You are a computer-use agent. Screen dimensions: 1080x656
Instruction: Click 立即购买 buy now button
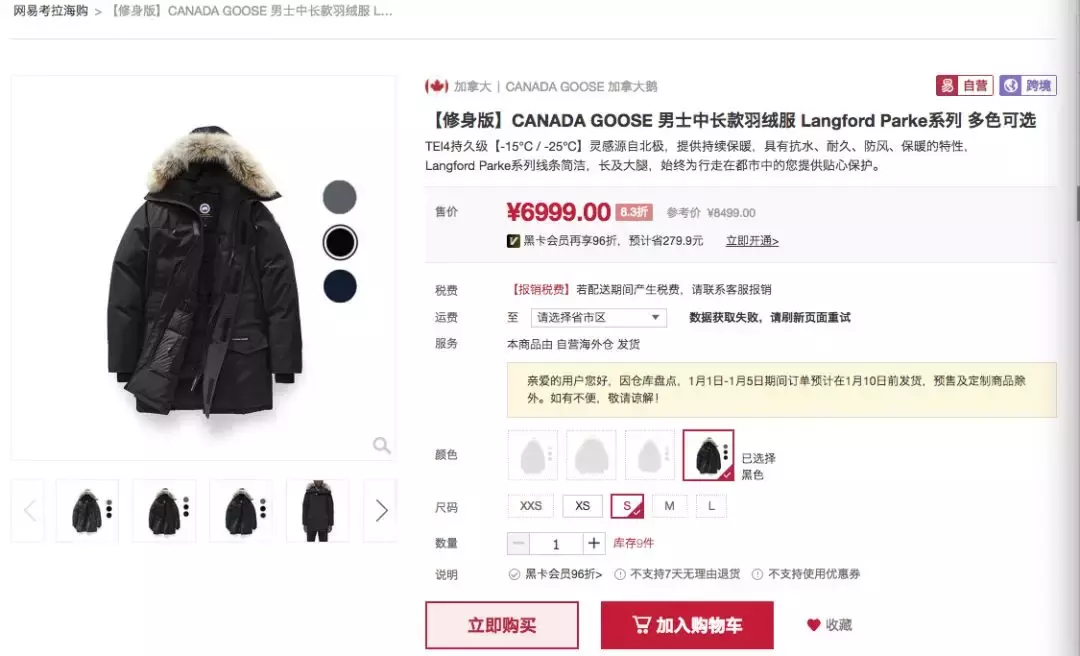(501, 625)
